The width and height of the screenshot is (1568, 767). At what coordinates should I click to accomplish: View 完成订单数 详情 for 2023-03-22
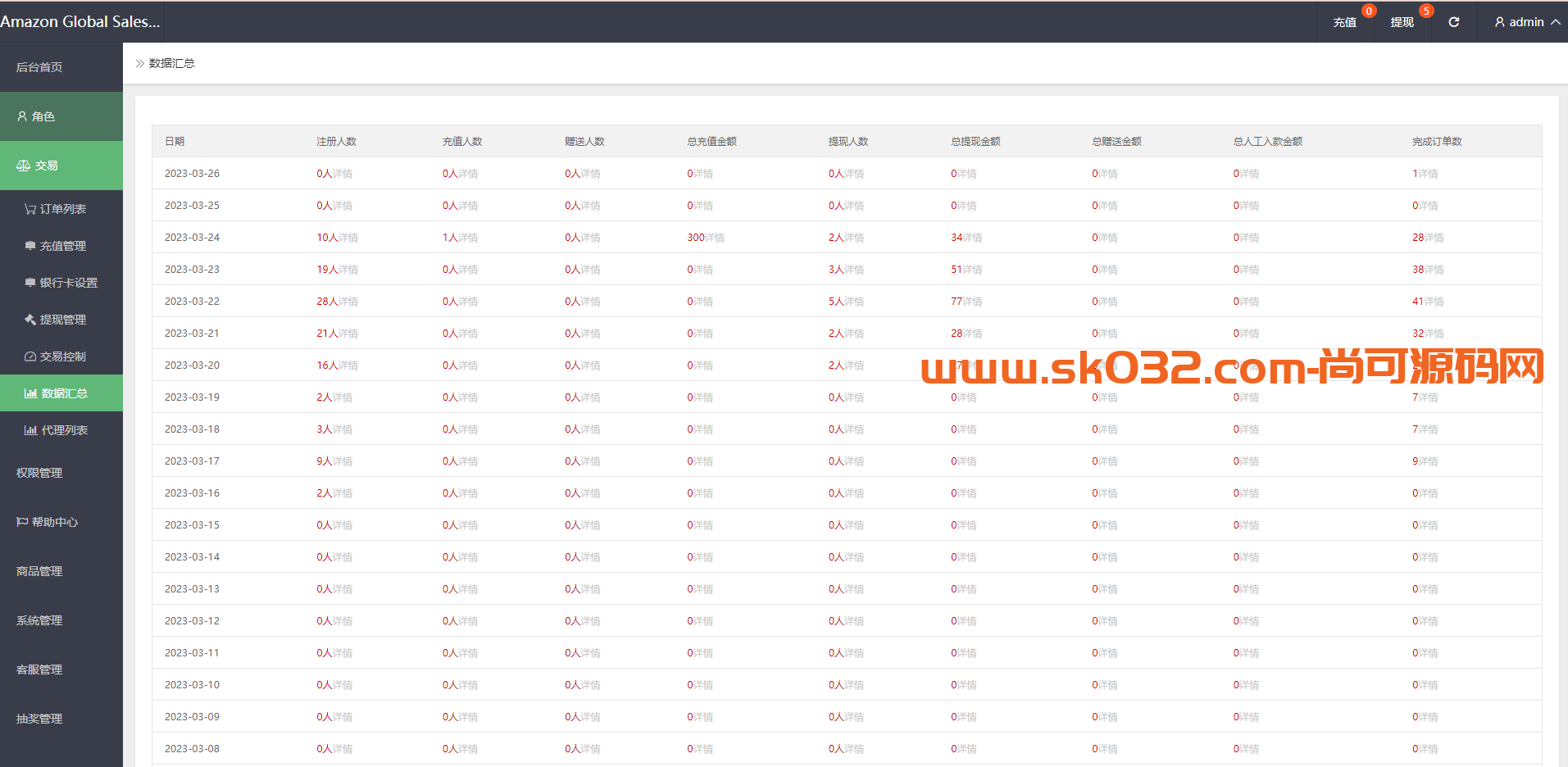click(x=1434, y=302)
